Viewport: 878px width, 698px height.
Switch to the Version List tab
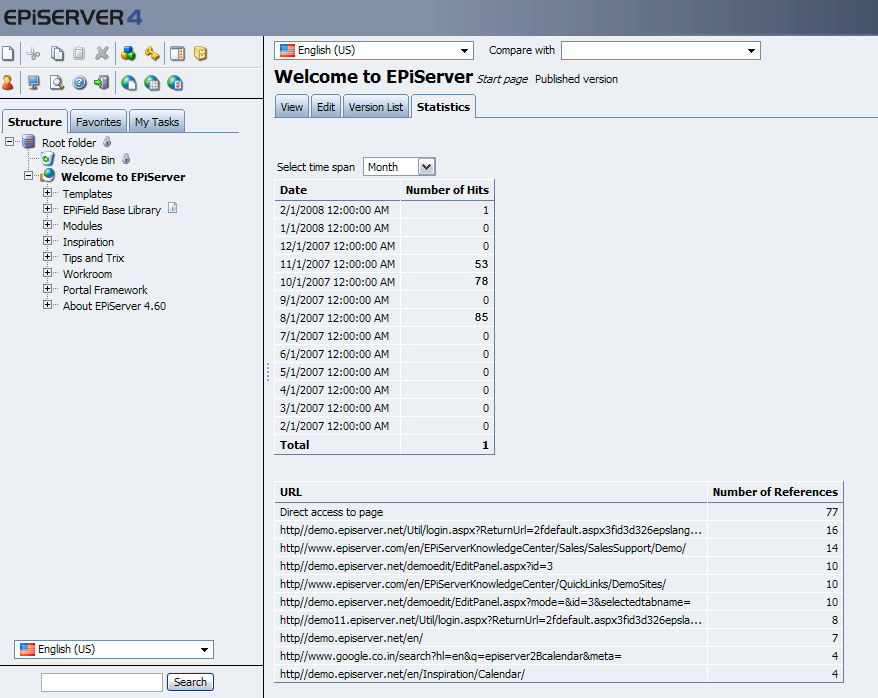point(375,107)
